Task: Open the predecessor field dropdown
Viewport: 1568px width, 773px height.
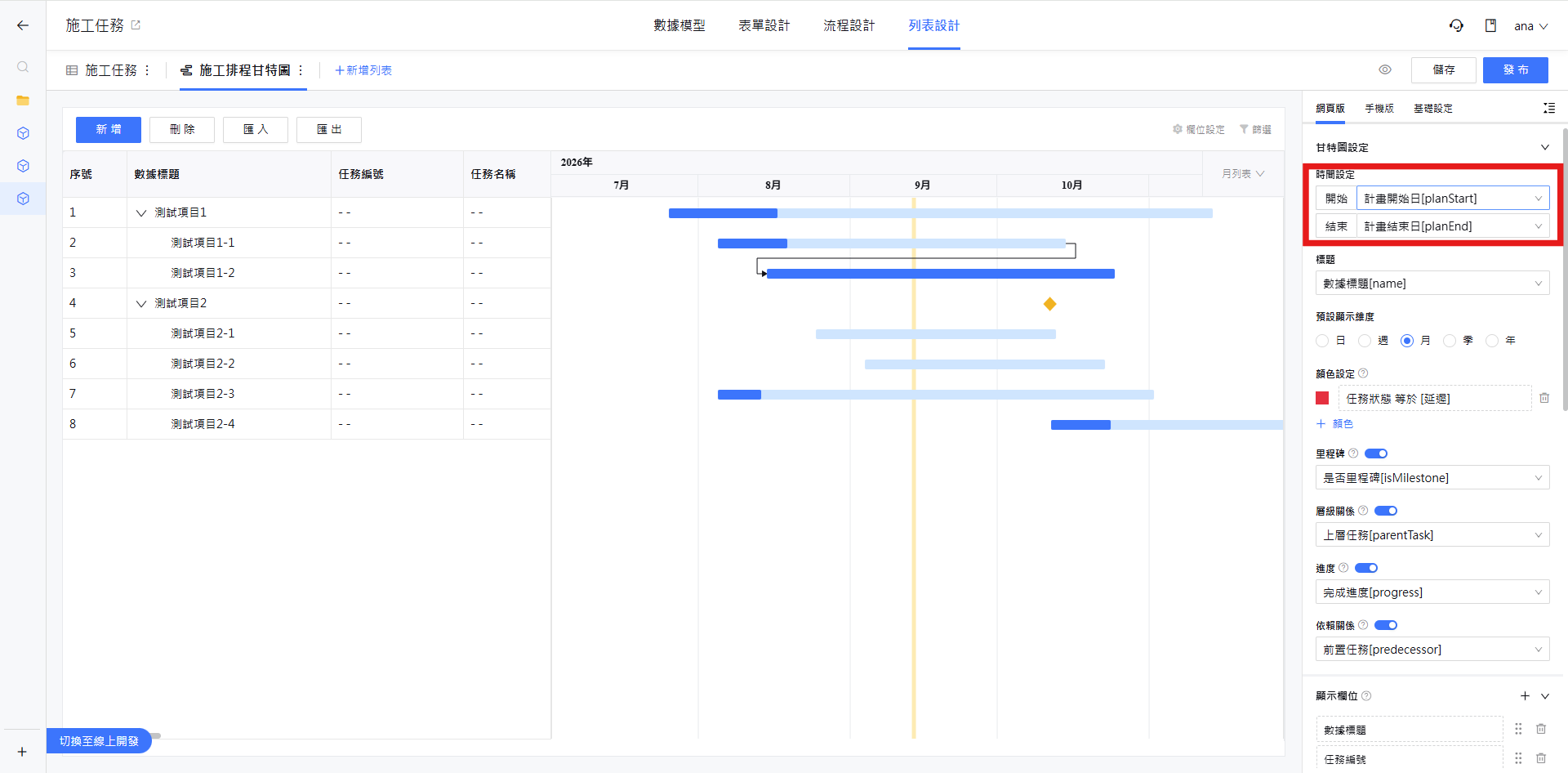Action: click(1432, 650)
